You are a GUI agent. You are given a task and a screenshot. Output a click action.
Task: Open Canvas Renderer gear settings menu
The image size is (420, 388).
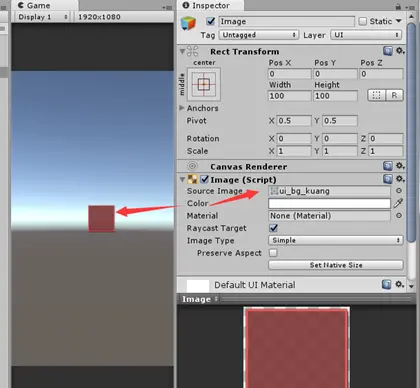[400, 166]
